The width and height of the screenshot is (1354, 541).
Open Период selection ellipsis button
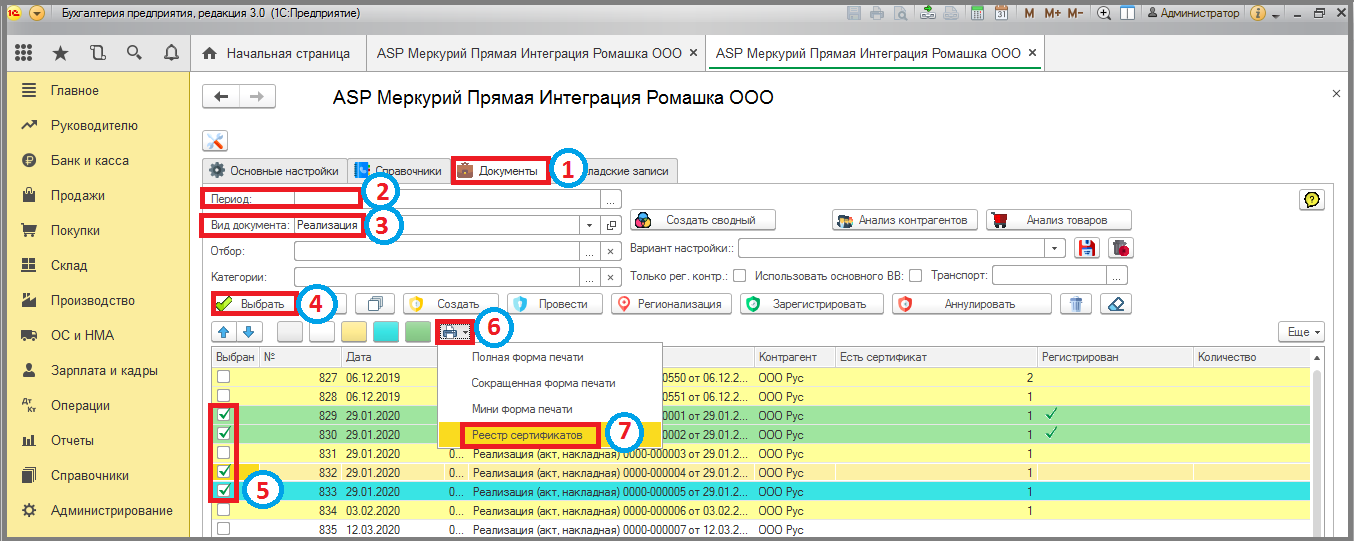point(611,198)
